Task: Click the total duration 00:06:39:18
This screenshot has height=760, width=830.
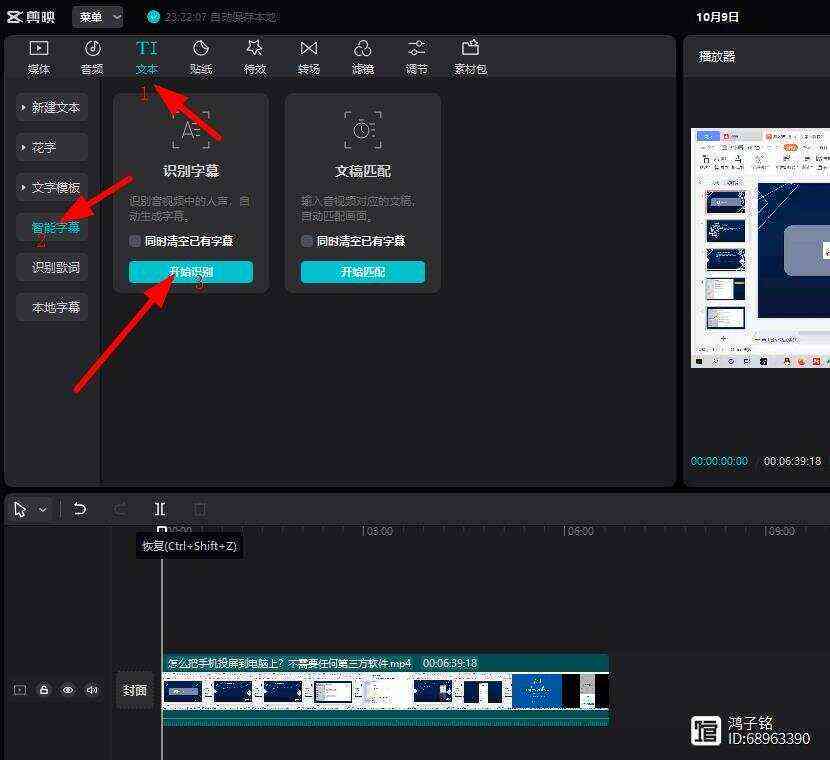Action: pyautogui.click(x=792, y=461)
